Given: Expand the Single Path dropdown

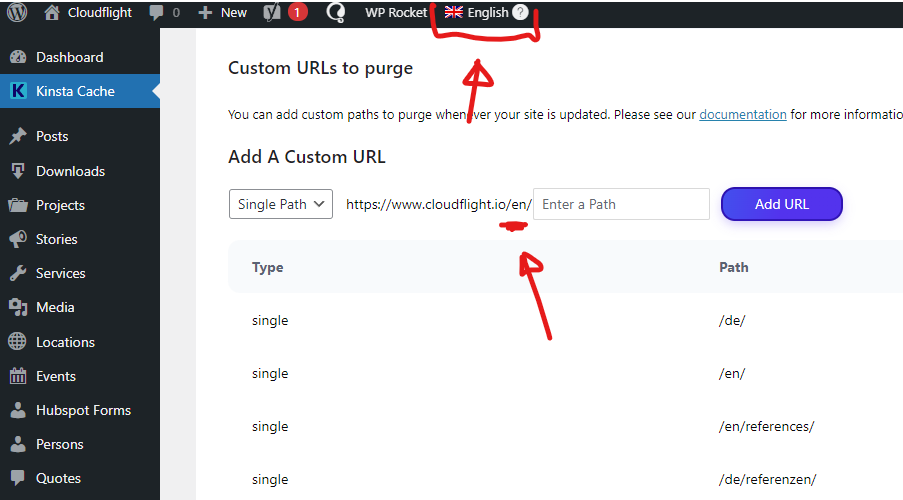Looking at the screenshot, I should [x=280, y=204].
